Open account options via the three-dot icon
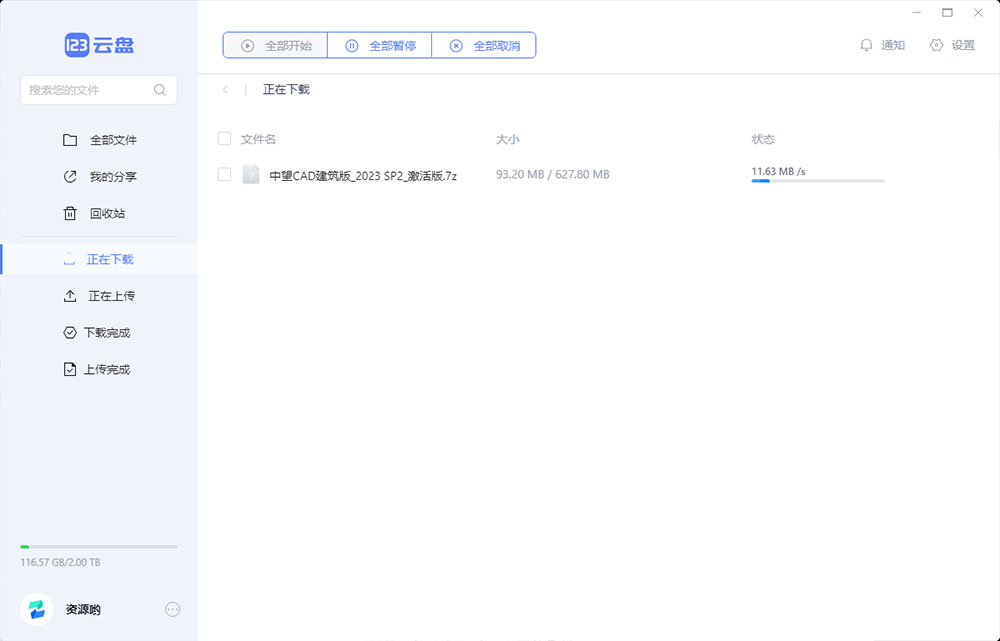1000x641 pixels. [x=172, y=609]
